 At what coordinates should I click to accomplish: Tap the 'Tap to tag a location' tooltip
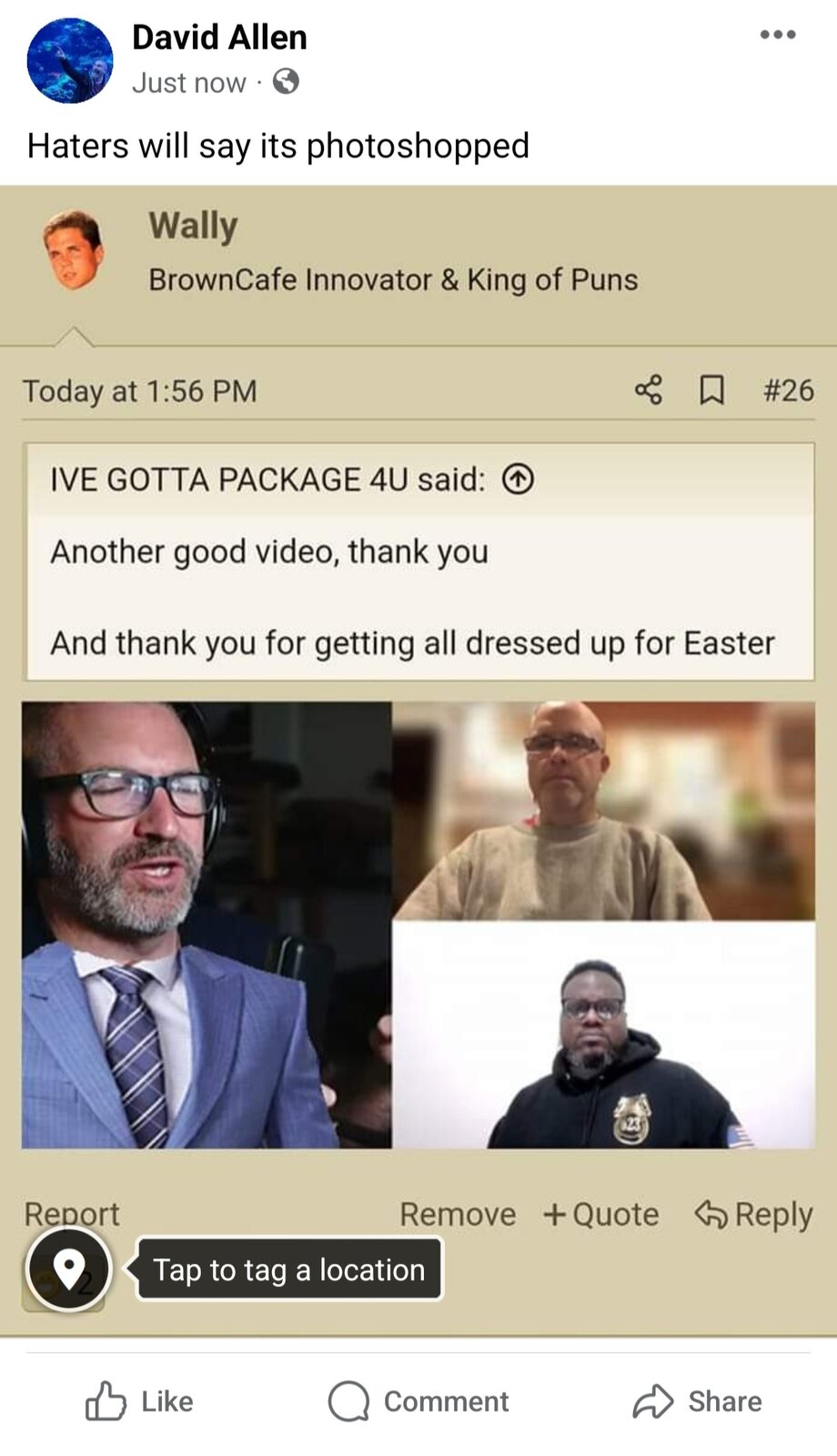(288, 1269)
